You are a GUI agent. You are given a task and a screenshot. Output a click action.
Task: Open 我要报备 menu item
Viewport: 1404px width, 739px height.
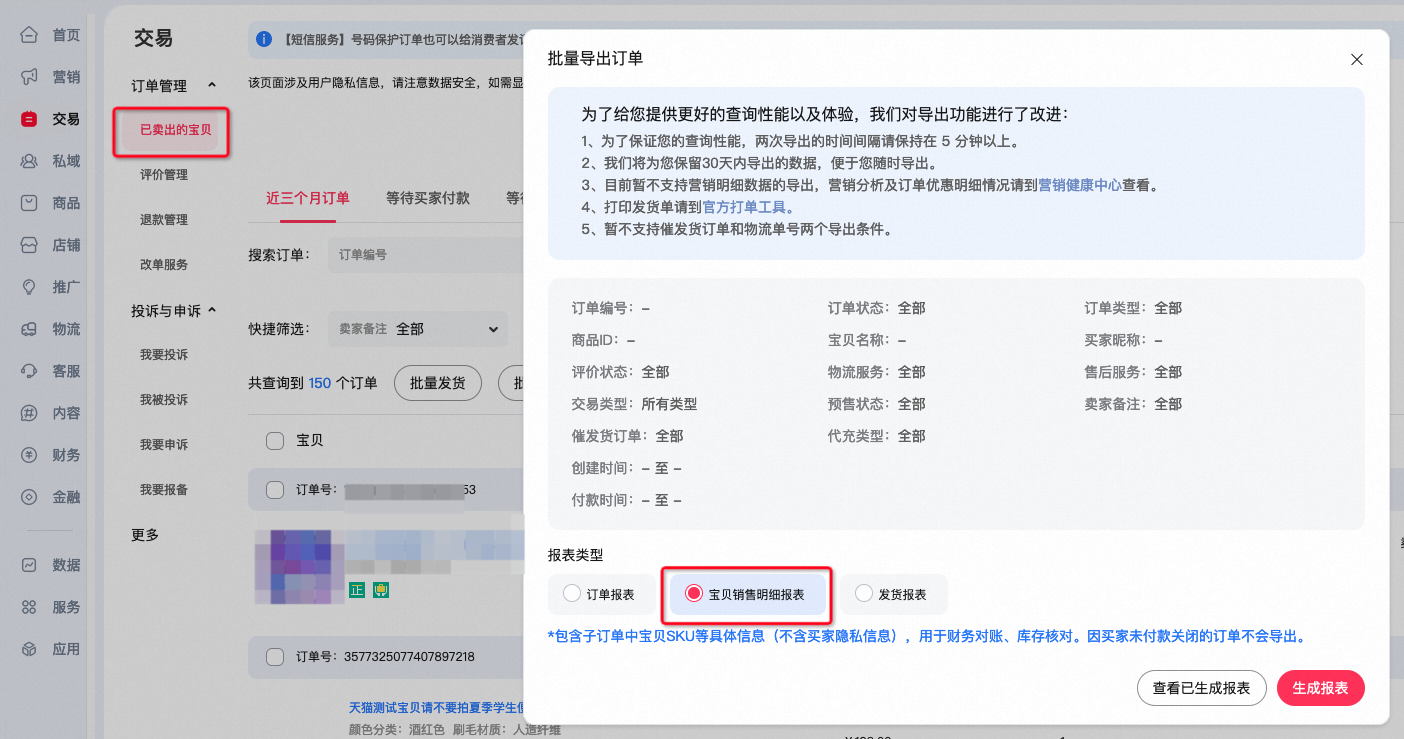[164, 490]
